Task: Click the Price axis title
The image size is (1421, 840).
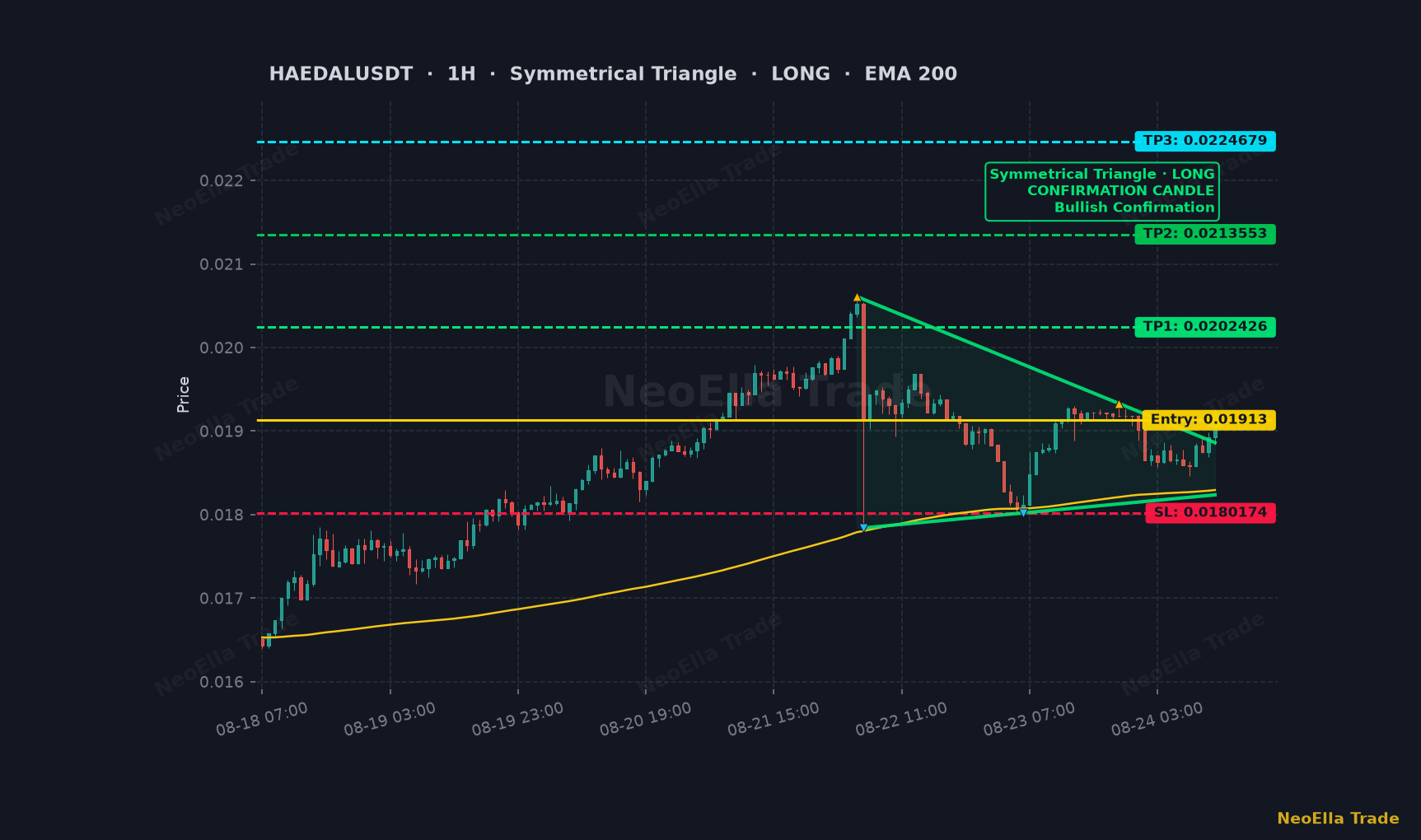Action: [184, 394]
